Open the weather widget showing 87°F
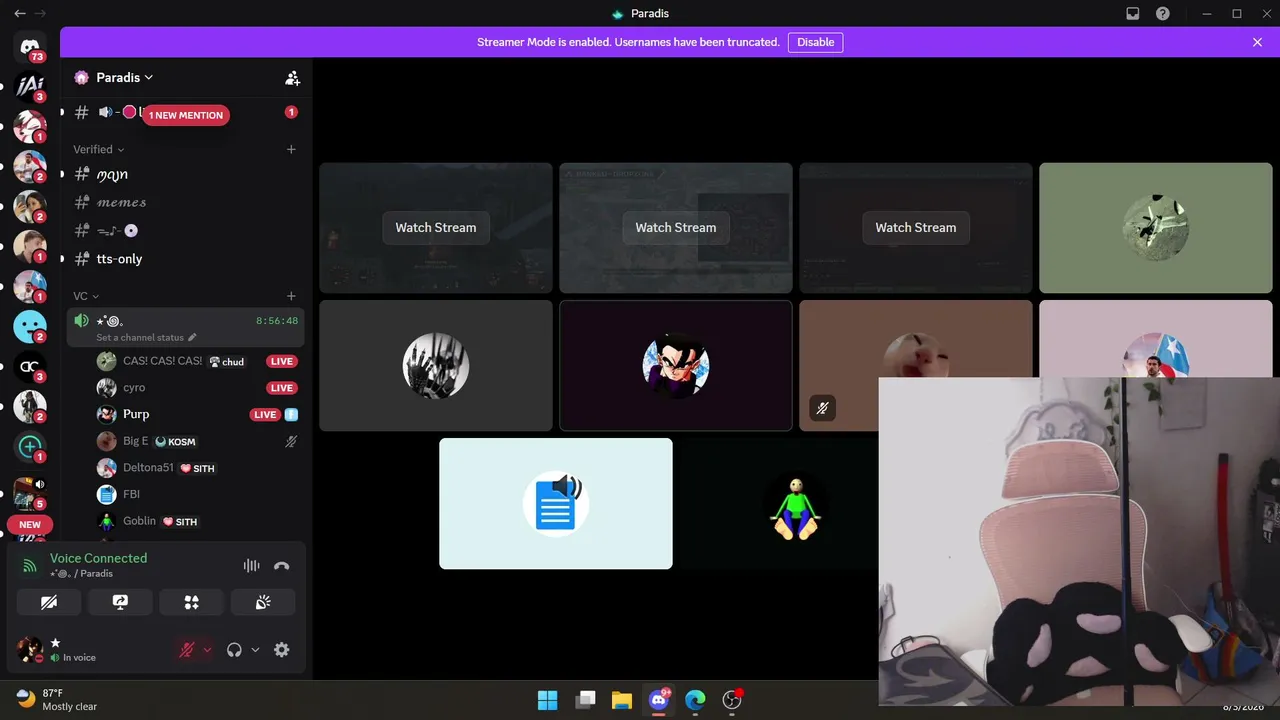 [57, 699]
